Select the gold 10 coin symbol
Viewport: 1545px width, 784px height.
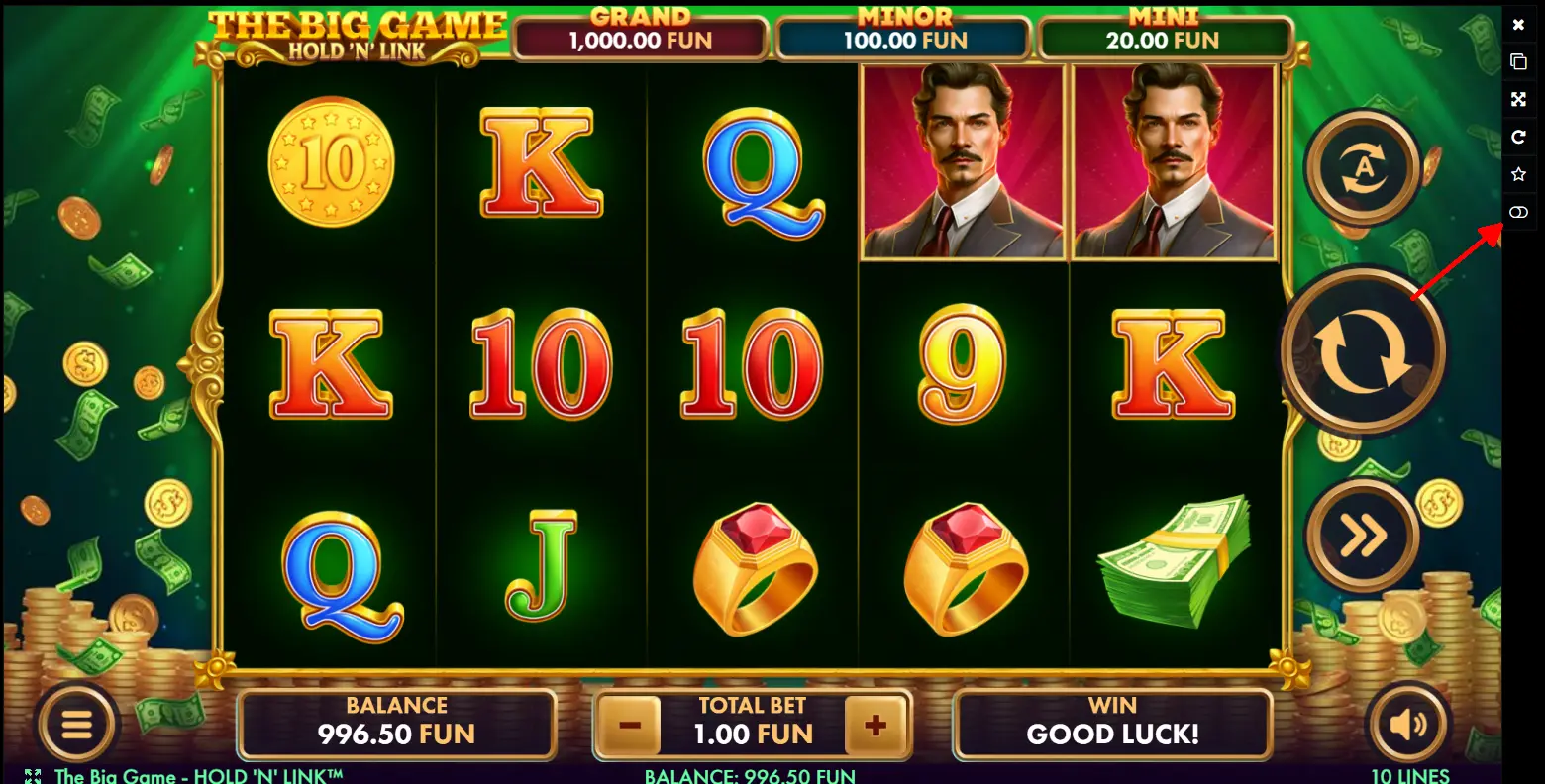point(331,161)
